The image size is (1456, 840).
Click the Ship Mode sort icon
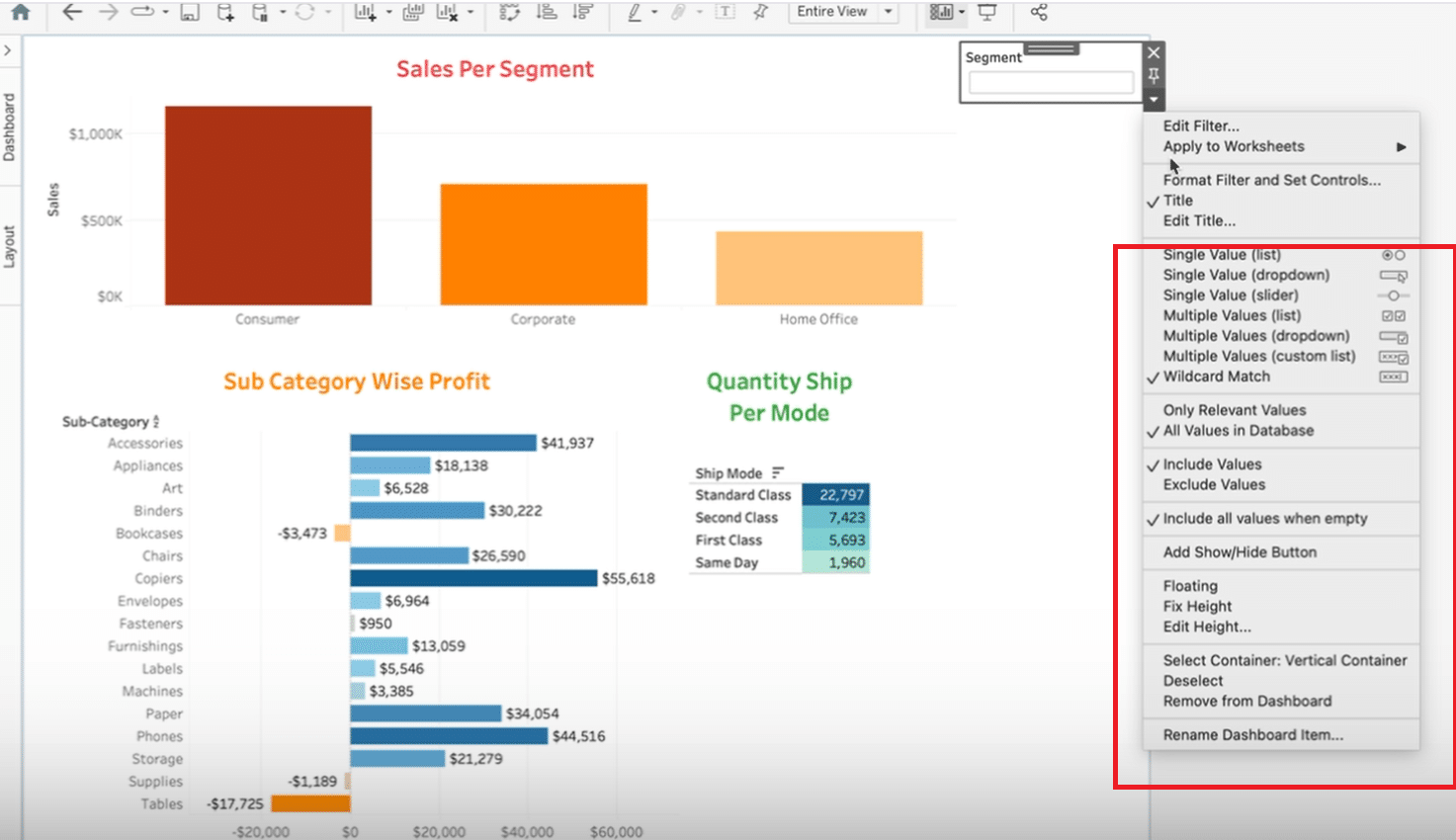click(x=778, y=472)
